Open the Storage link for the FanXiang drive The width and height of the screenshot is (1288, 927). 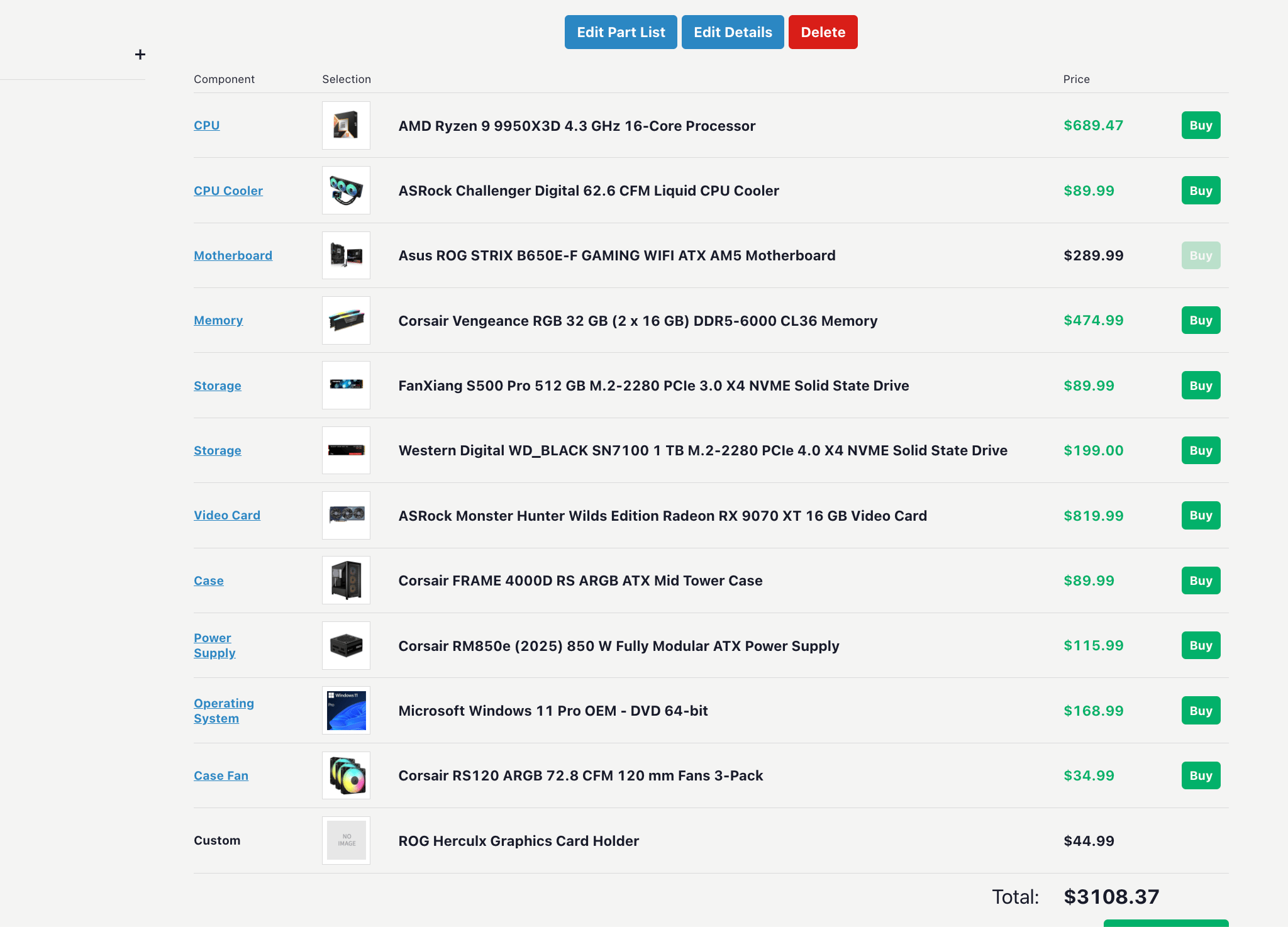click(217, 386)
